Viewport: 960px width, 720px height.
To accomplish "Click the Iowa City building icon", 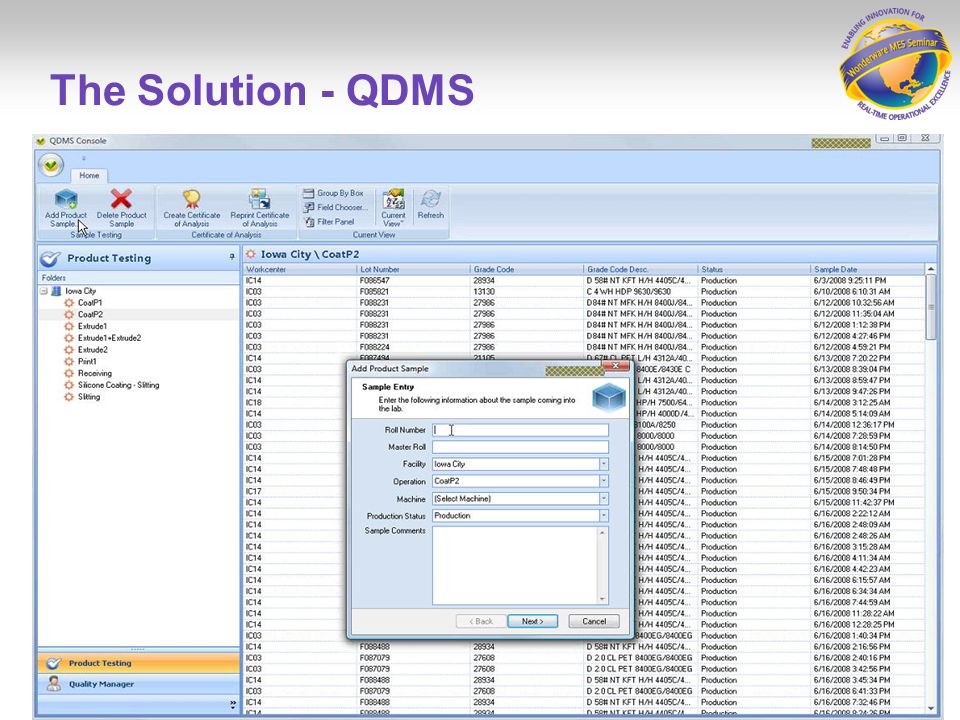I will 56,291.
